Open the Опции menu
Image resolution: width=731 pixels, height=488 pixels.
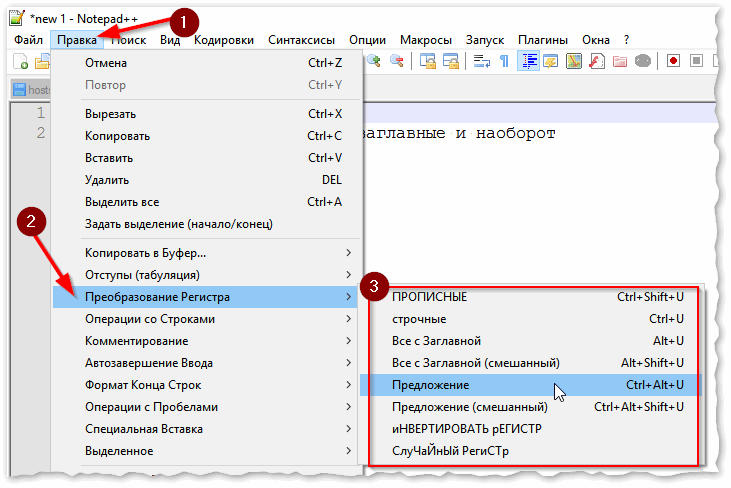(367, 40)
